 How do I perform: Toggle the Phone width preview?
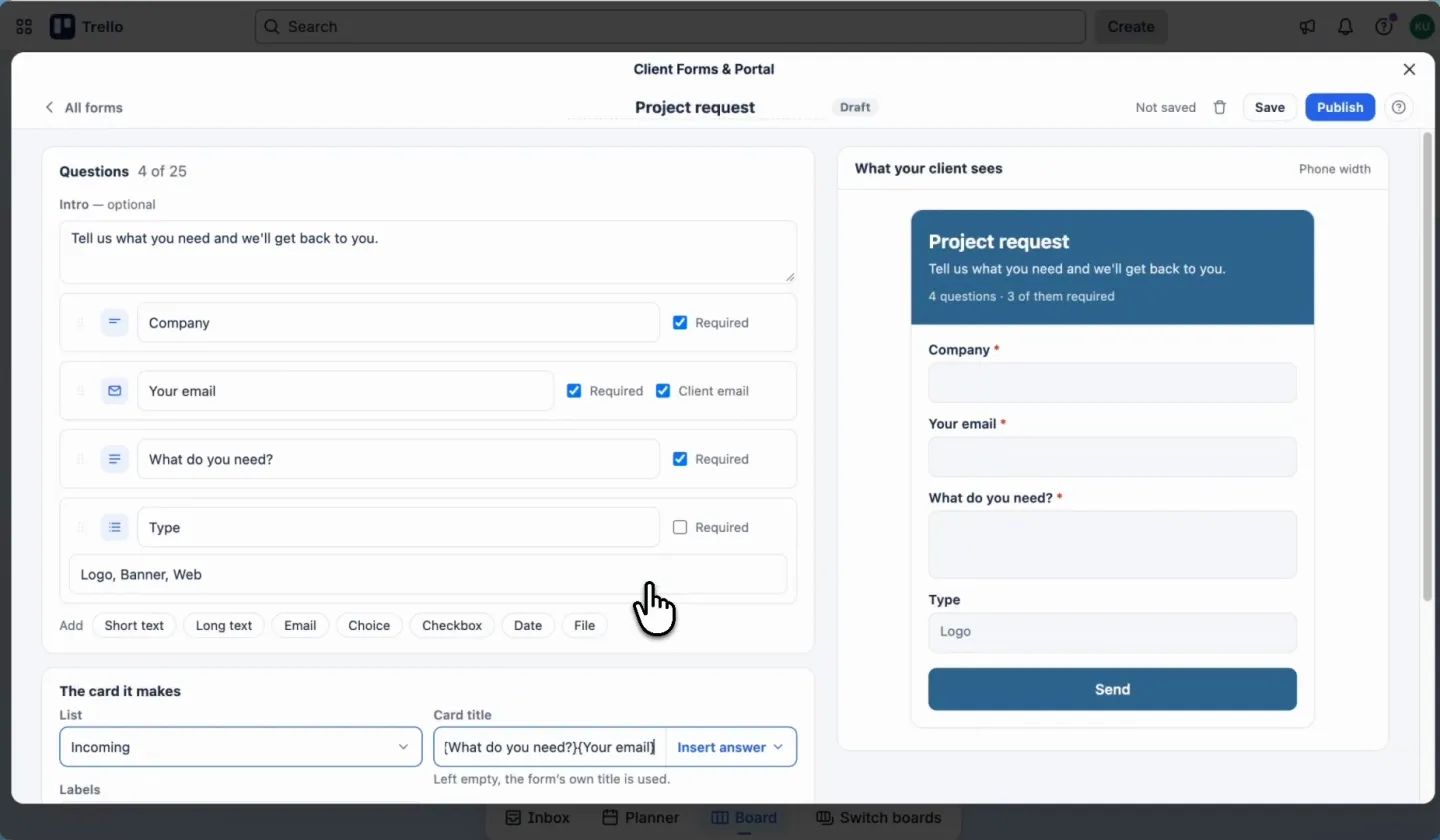coord(1334,169)
